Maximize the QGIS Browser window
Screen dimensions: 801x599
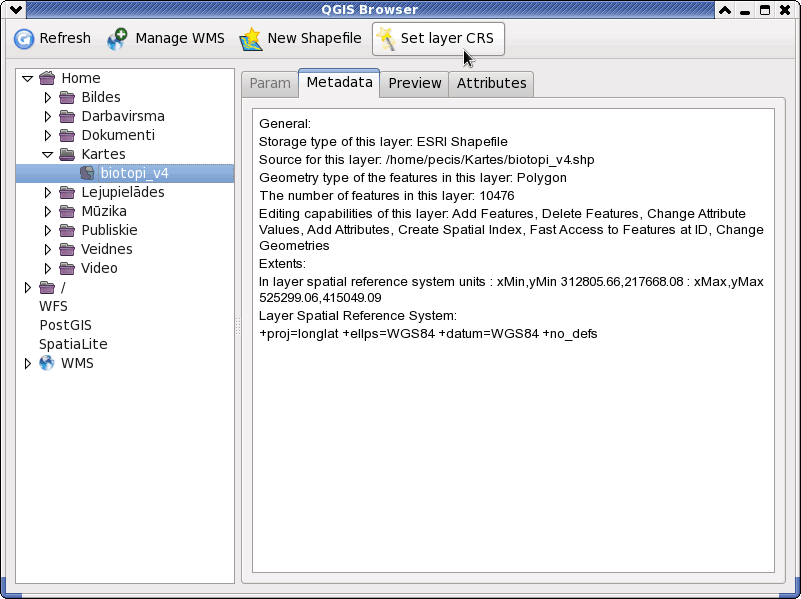click(765, 9)
